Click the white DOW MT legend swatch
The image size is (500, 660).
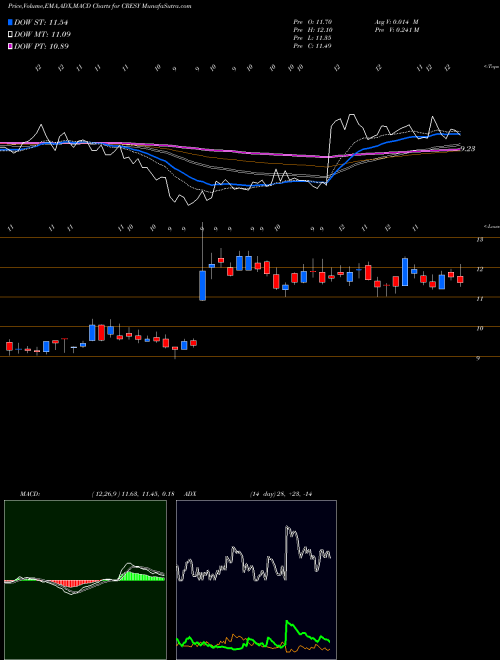[x=10, y=35]
